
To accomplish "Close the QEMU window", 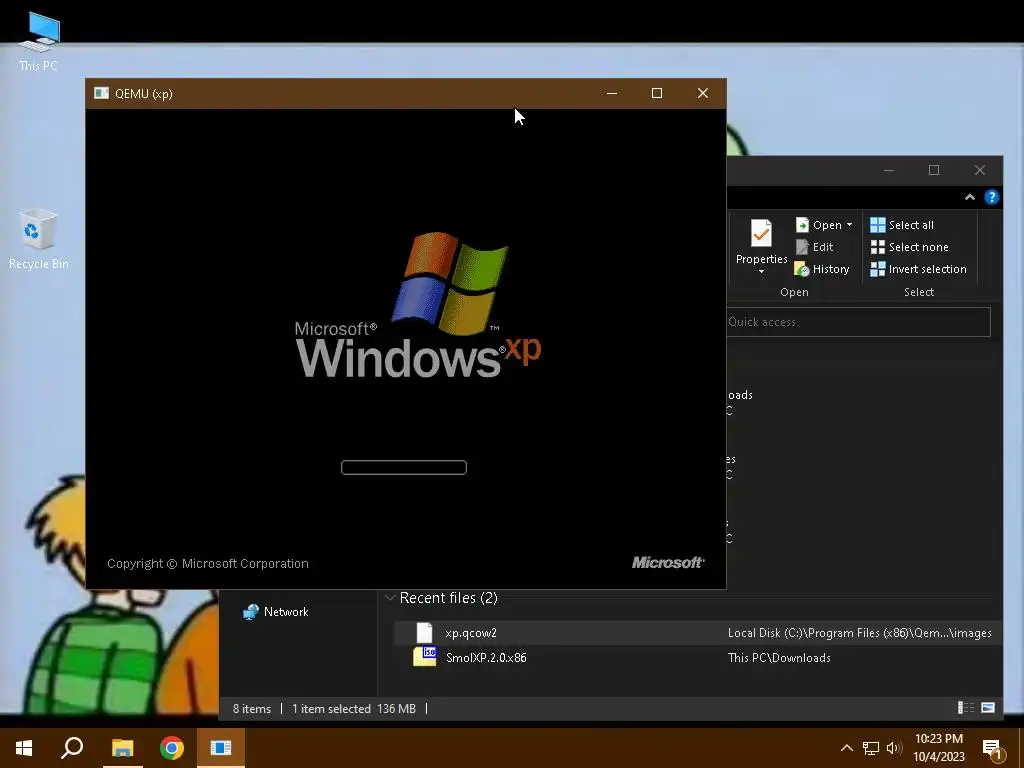I will point(703,93).
